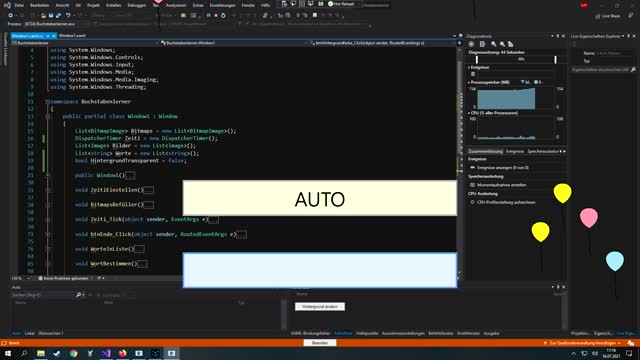640x360 pixels.
Task: Restart debugging with the restart icon
Action: tap(223, 16)
